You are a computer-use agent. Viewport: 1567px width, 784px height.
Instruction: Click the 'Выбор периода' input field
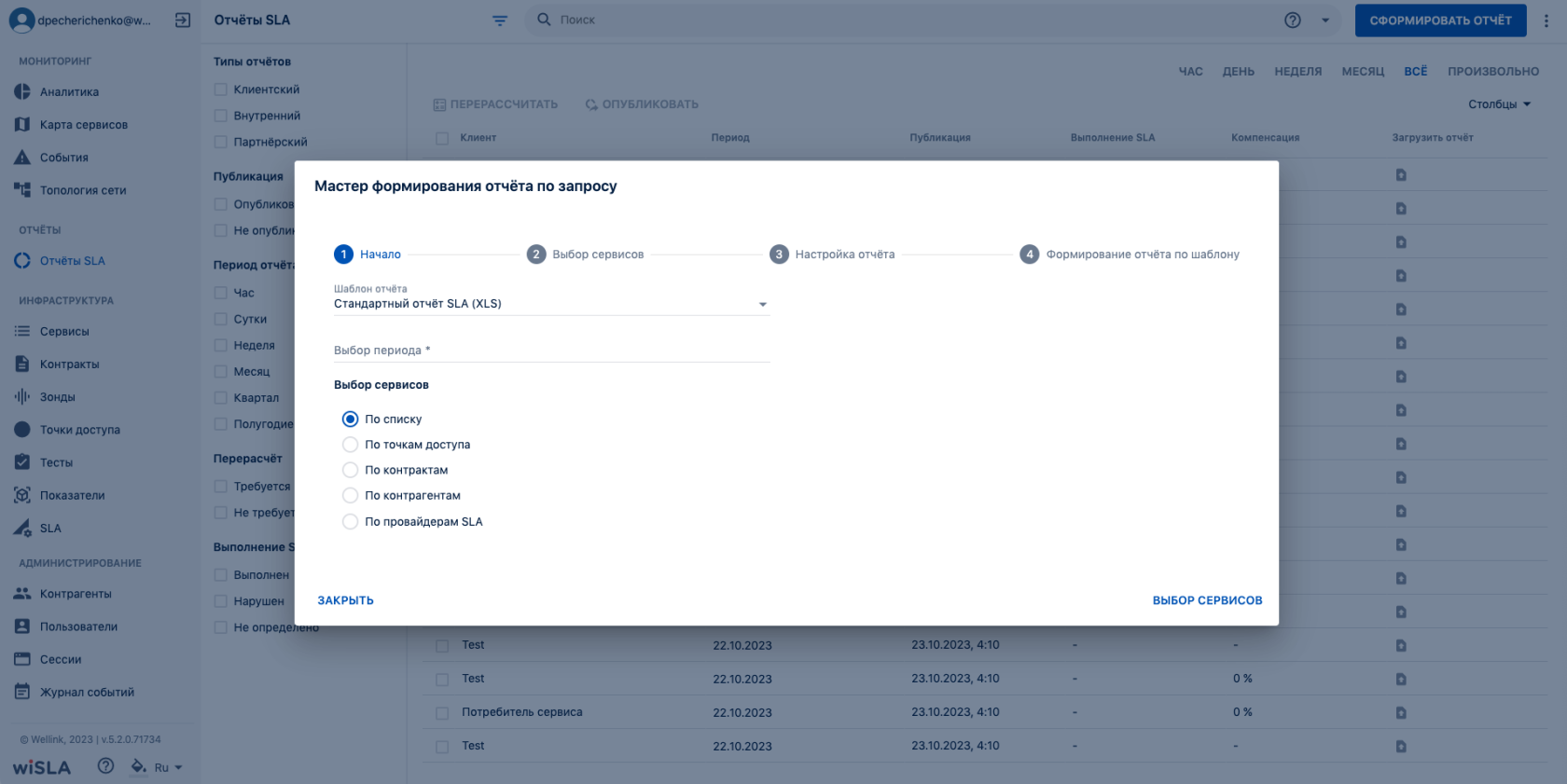(551, 351)
